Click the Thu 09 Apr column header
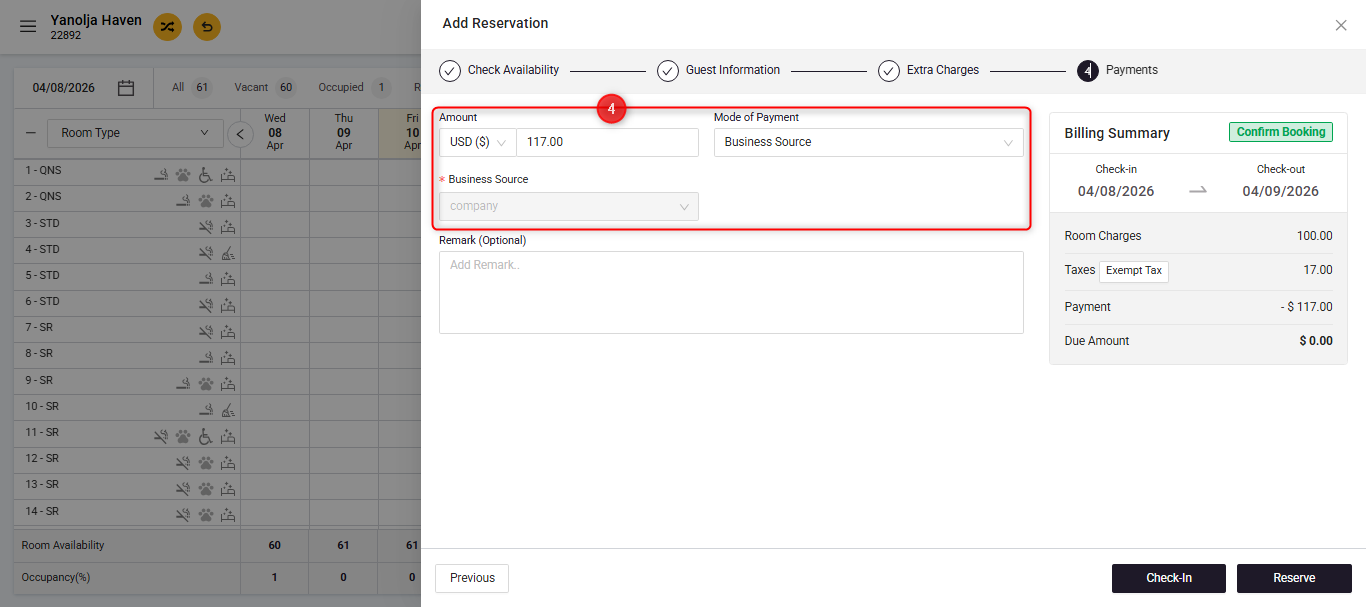Viewport: 1366px width, 607px height. click(344, 132)
